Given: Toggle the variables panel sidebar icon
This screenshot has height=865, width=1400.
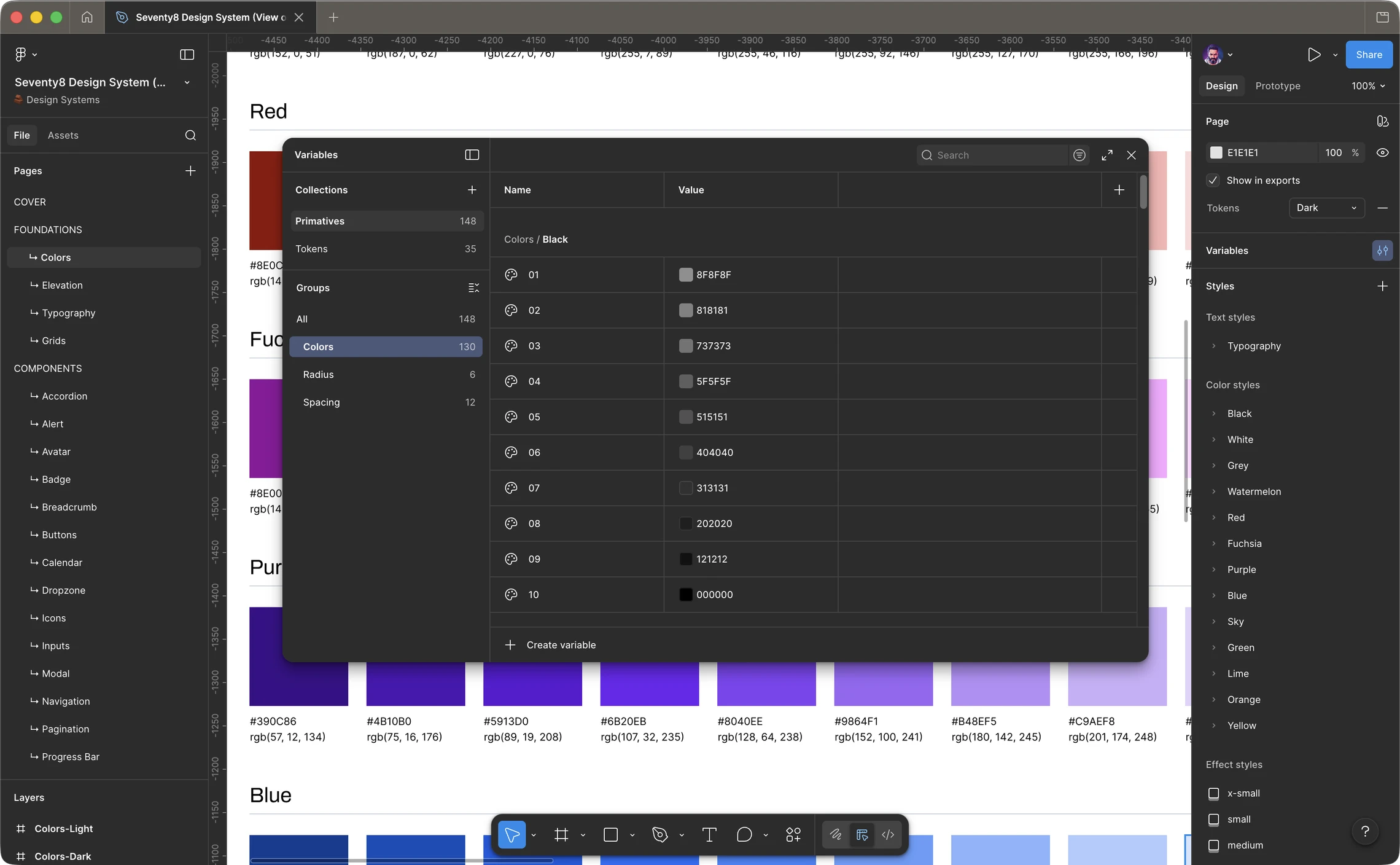Looking at the screenshot, I should (472, 155).
